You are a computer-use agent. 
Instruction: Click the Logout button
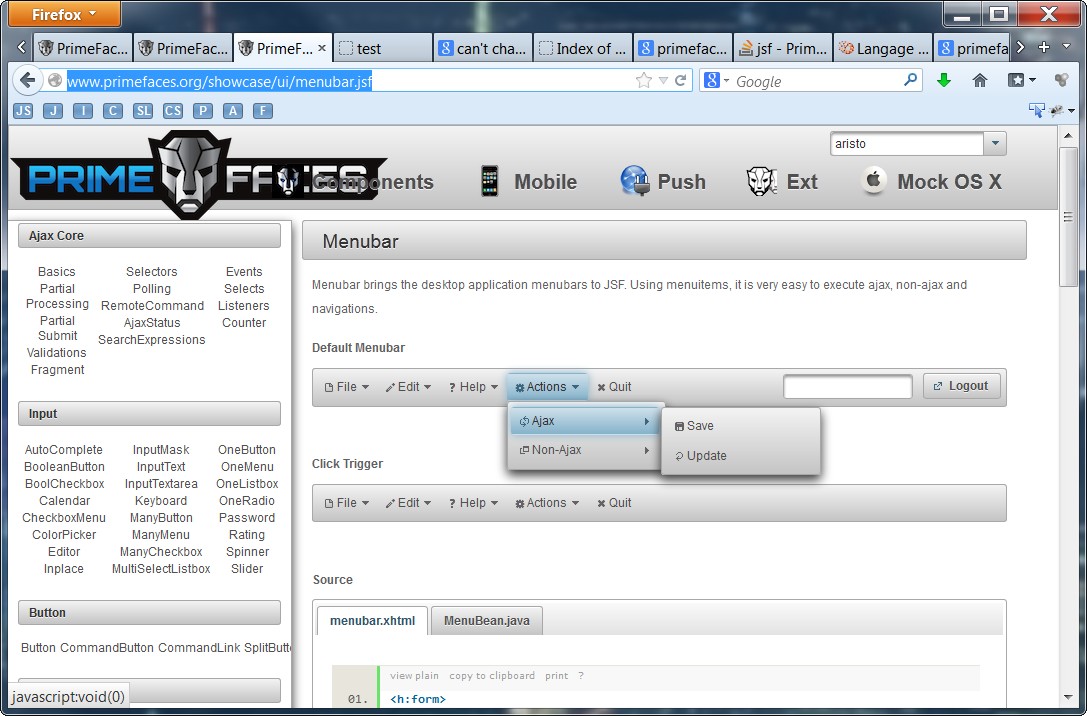point(961,386)
